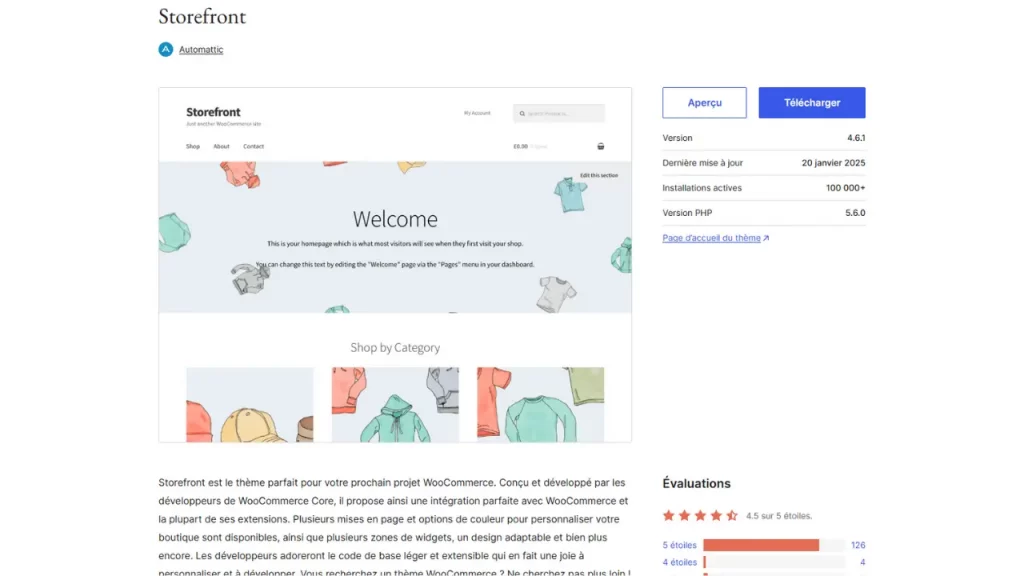Click the 5-star rating progress bar
The image size is (1024, 576).
(773, 545)
